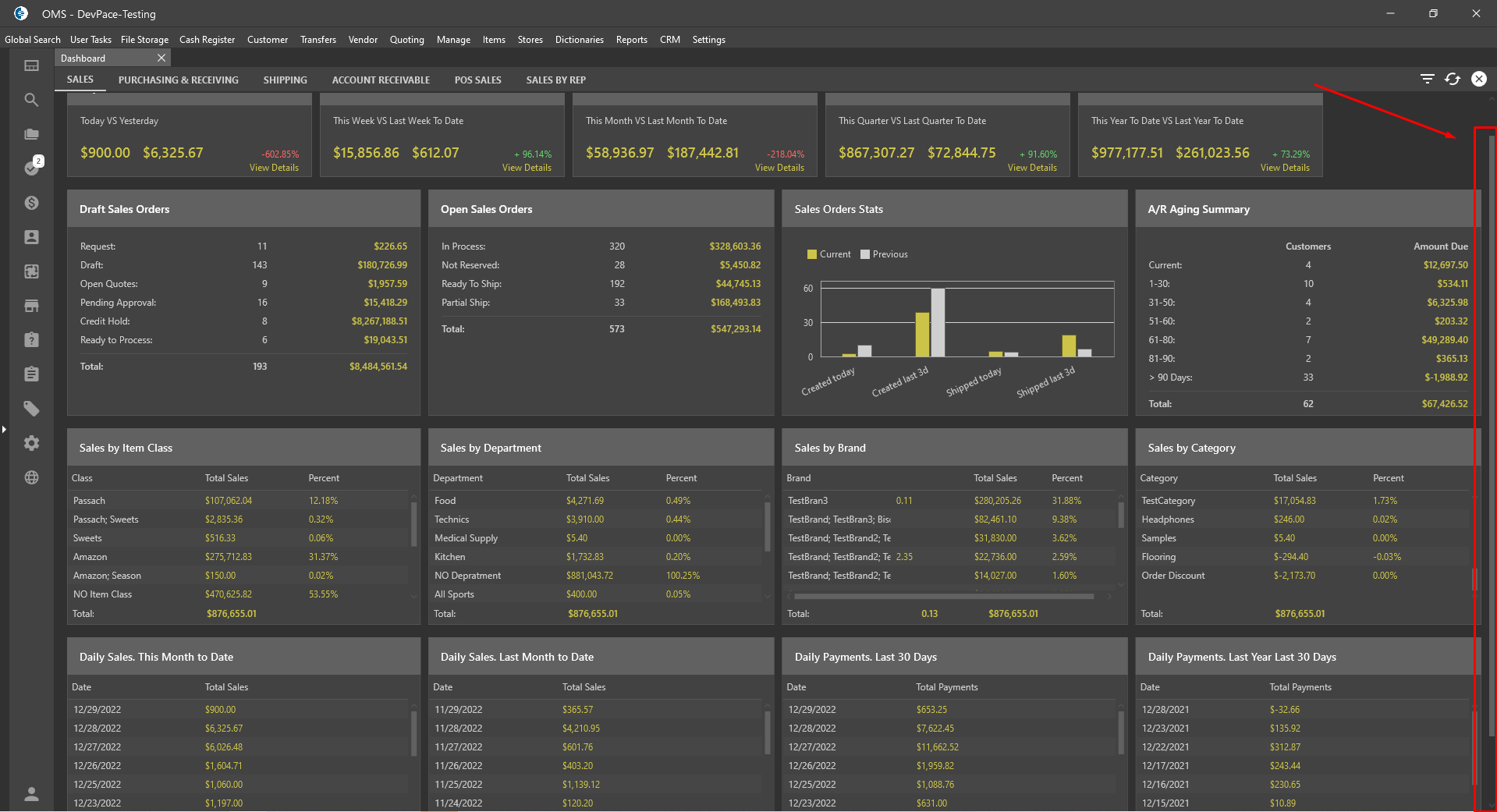The width and height of the screenshot is (1497, 812).
Task: Click the Credit Hold amount $8,267,188.51
Action: 379,321
